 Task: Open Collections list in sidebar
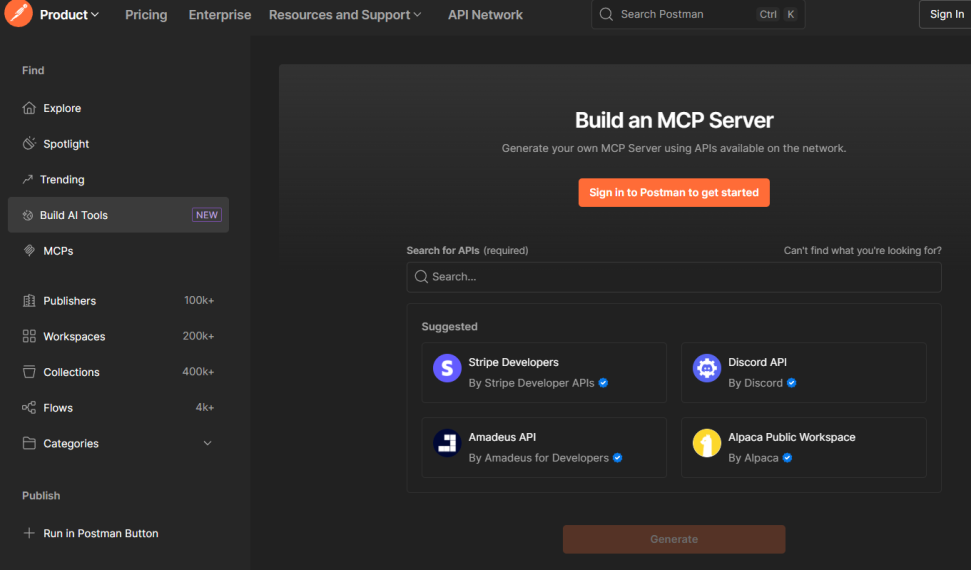pyautogui.click(x=118, y=372)
